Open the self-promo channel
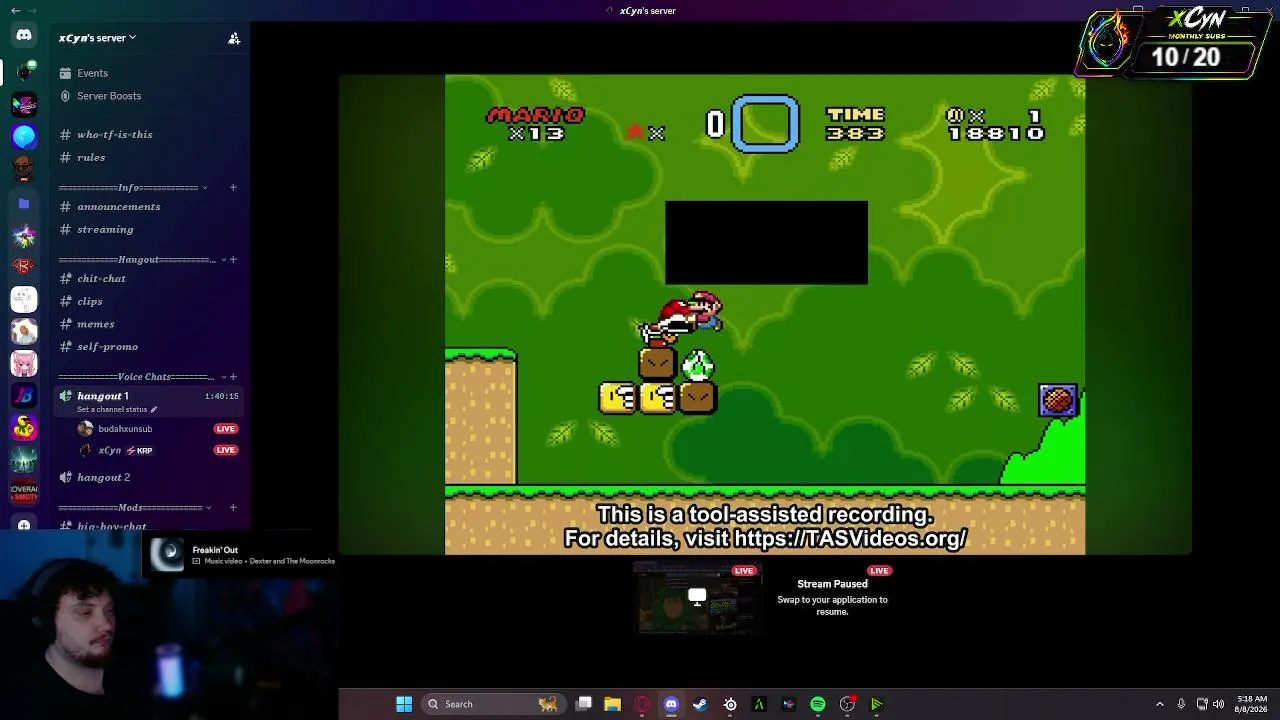 (x=150, y=346)
